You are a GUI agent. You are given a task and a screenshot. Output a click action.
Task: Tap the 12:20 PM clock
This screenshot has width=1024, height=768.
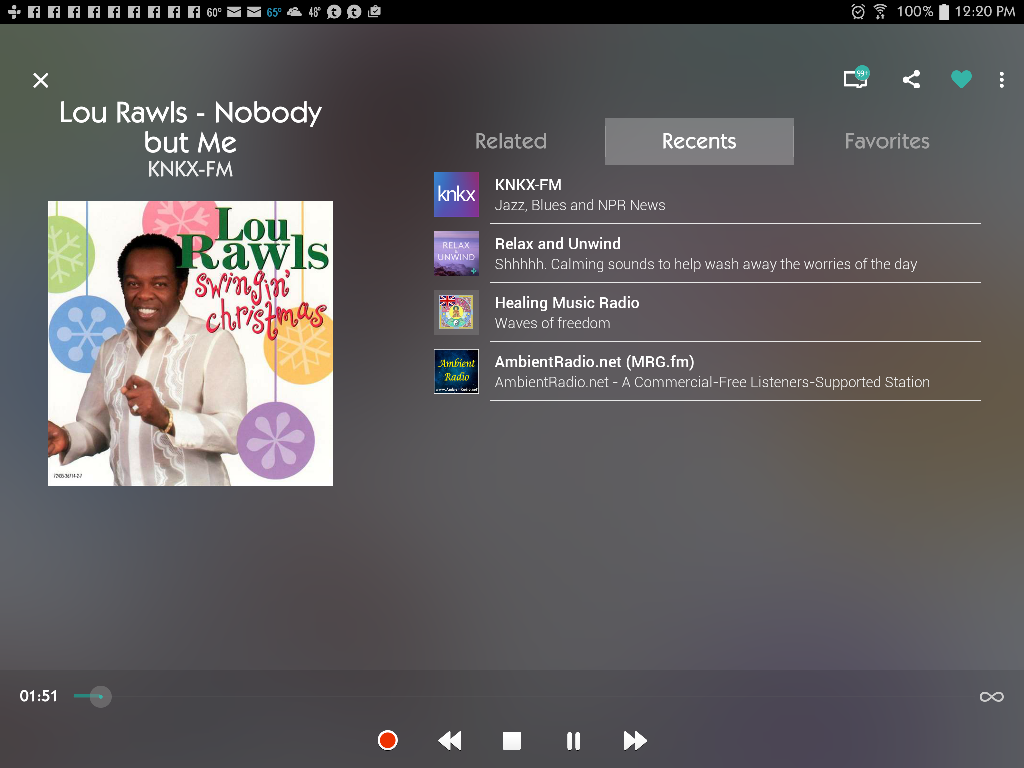pyautogui.click(x=985, y=11)
